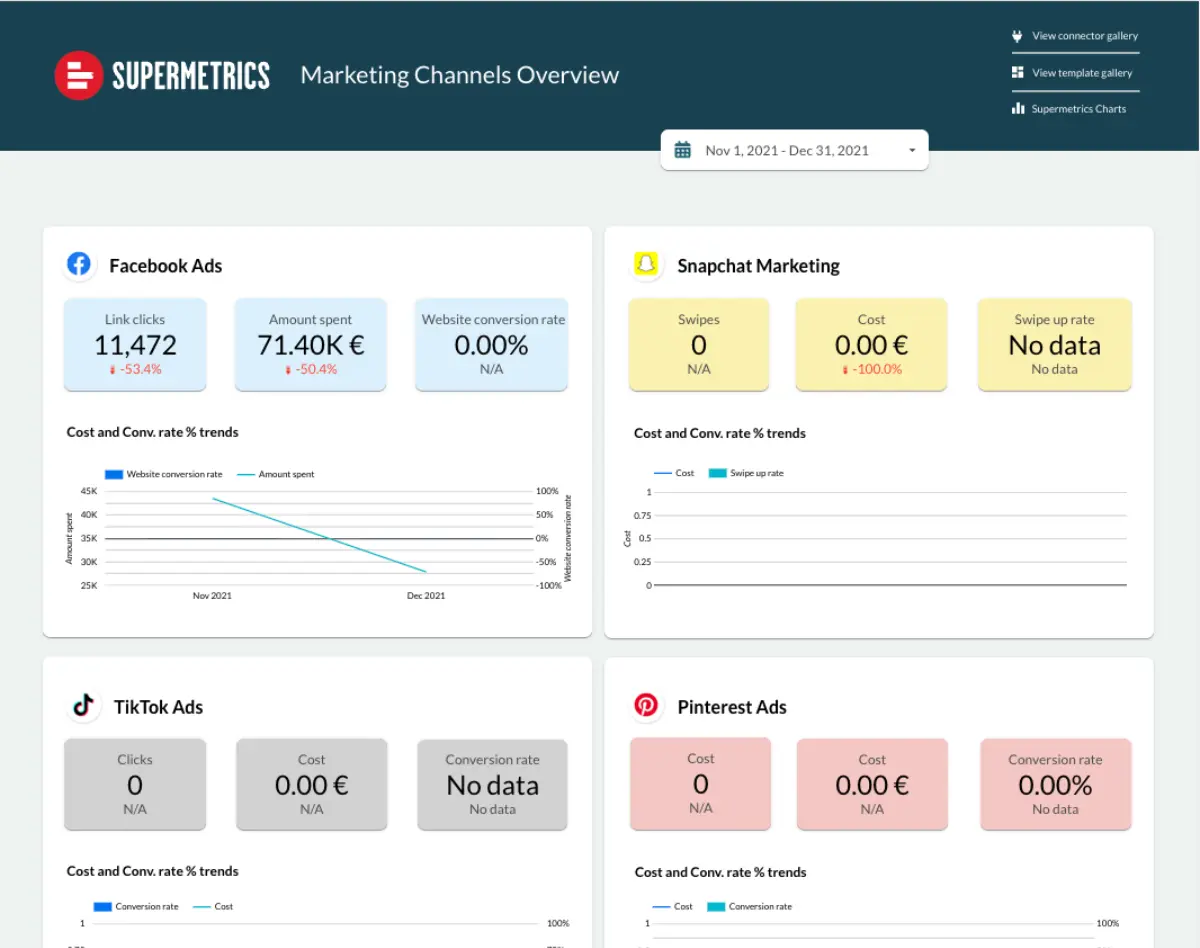Screen dimensions: 1200x948
Task: Click the 0.75 y-axis label in Snapchat chart
Action: (642, 515)
